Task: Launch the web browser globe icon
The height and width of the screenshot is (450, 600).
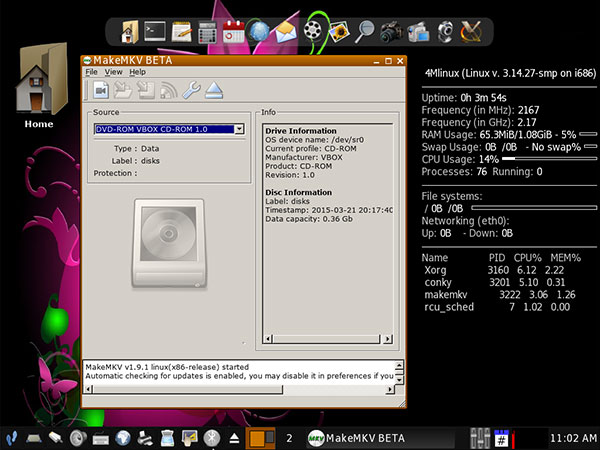Action: (260, 32)
